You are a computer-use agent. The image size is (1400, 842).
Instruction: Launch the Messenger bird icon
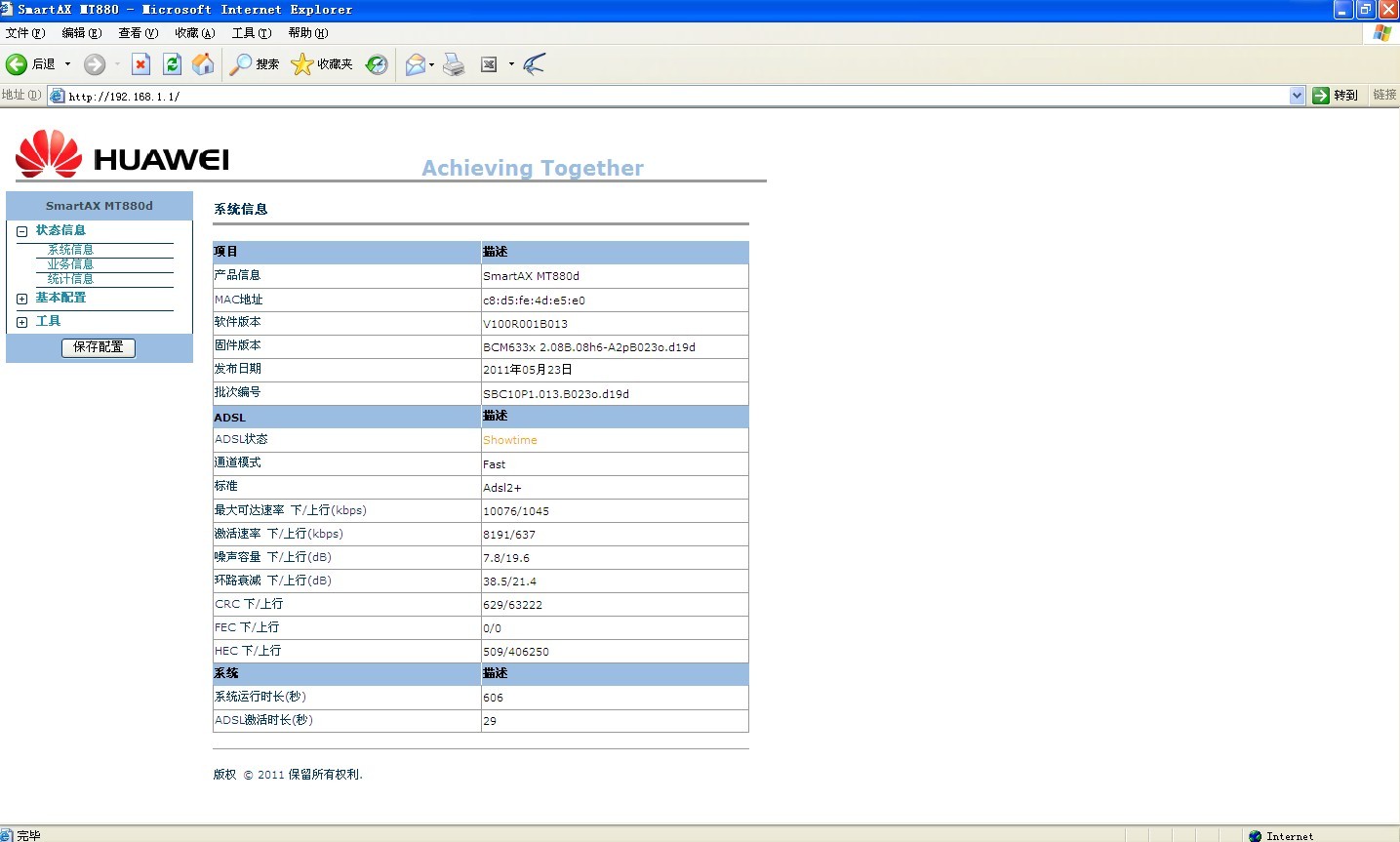(x=534, y=64)
